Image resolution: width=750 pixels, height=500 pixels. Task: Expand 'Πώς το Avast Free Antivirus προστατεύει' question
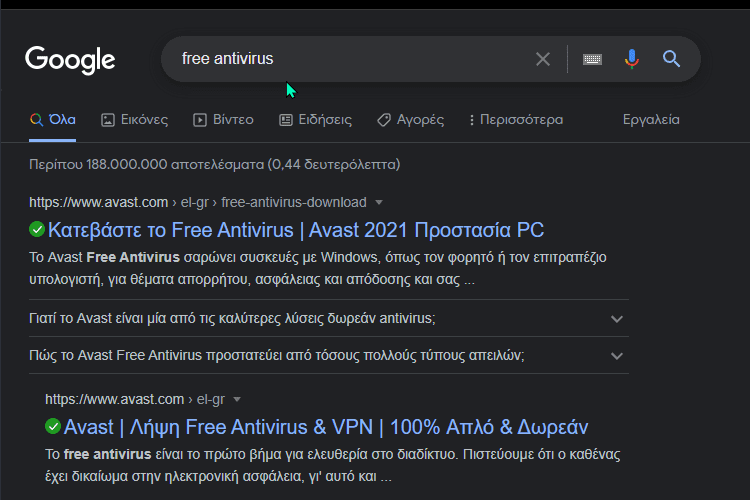coord(329,356)
